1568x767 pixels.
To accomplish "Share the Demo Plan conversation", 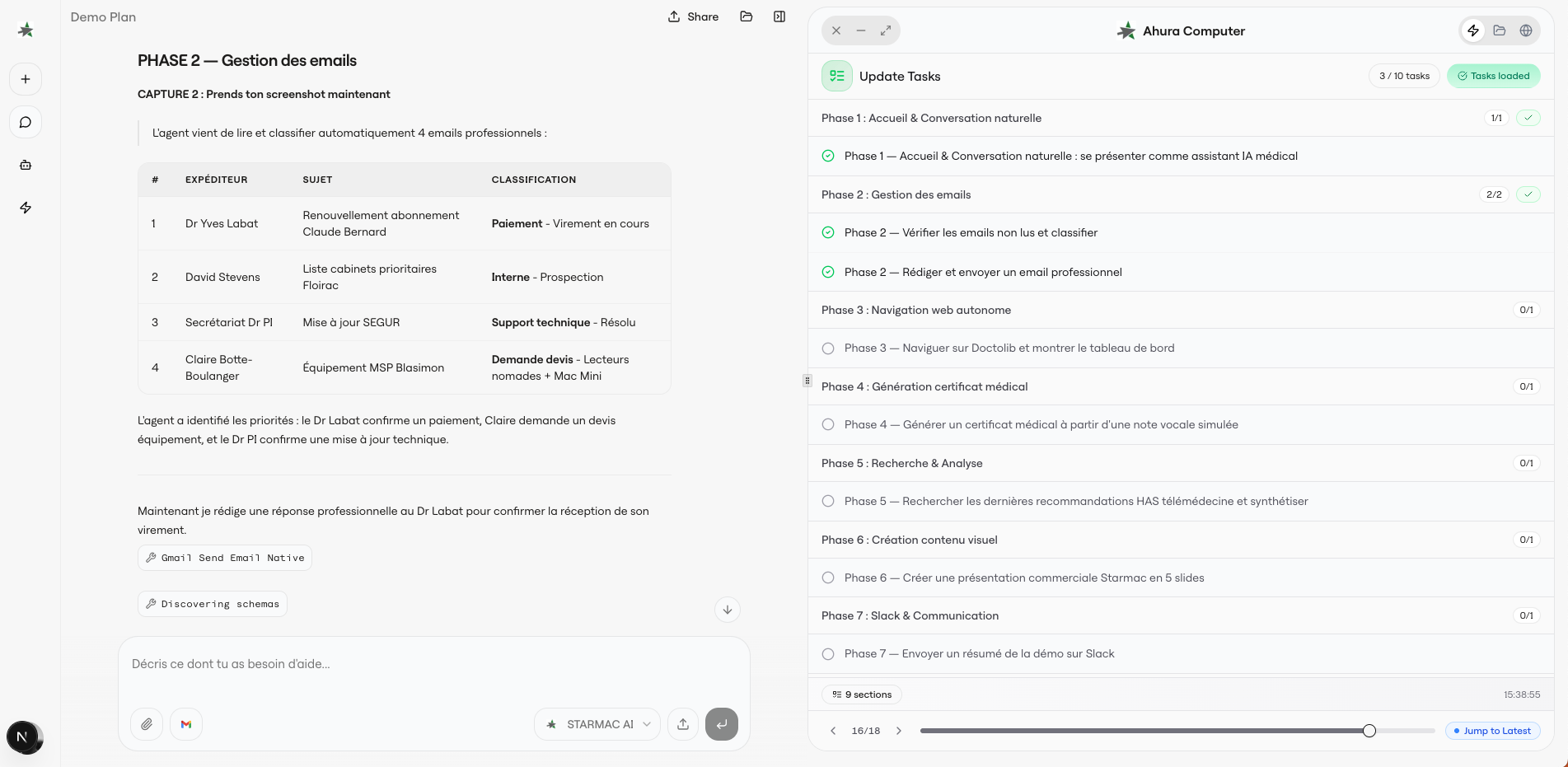I will (693, 16).
